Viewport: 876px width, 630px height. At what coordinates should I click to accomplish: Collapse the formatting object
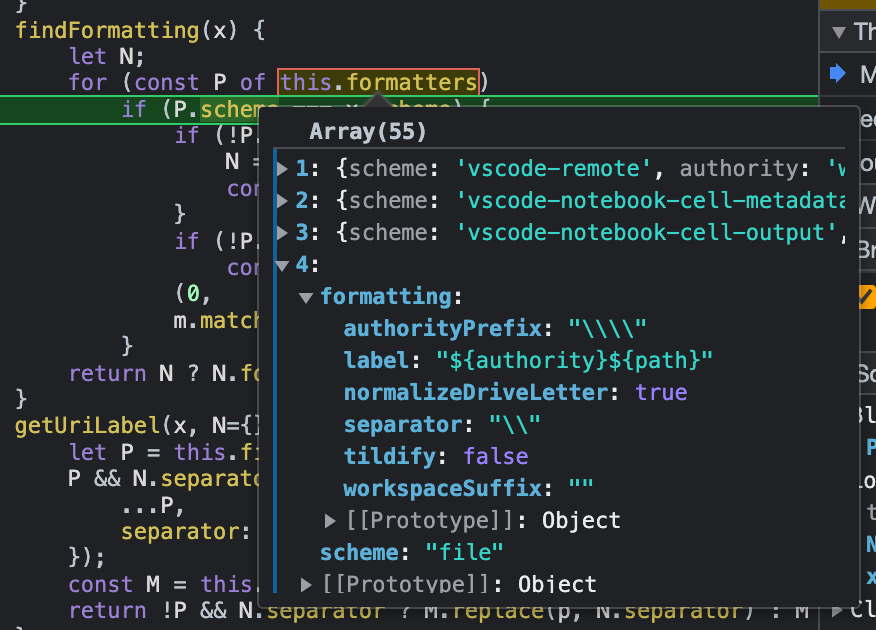click(x=305, y=296)
